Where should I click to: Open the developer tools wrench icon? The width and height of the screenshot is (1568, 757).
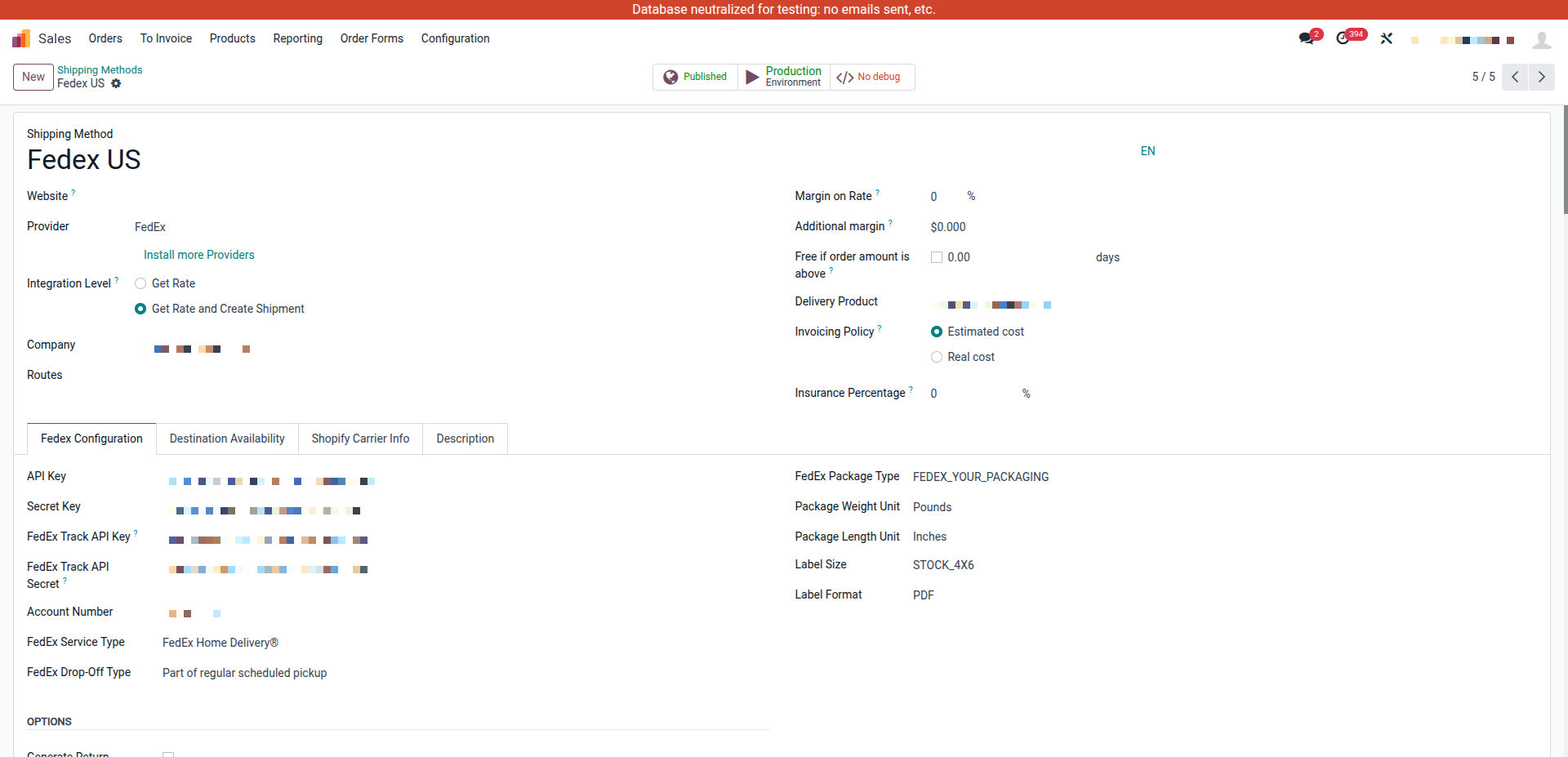tap(1387, 38)
